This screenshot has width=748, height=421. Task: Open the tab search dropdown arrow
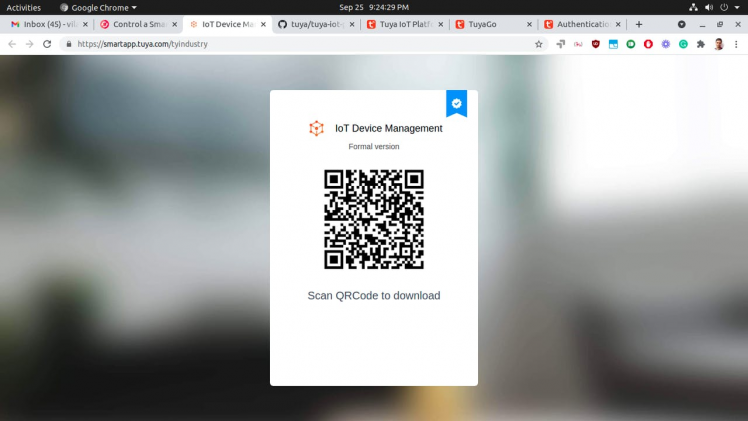coord(682,24)
